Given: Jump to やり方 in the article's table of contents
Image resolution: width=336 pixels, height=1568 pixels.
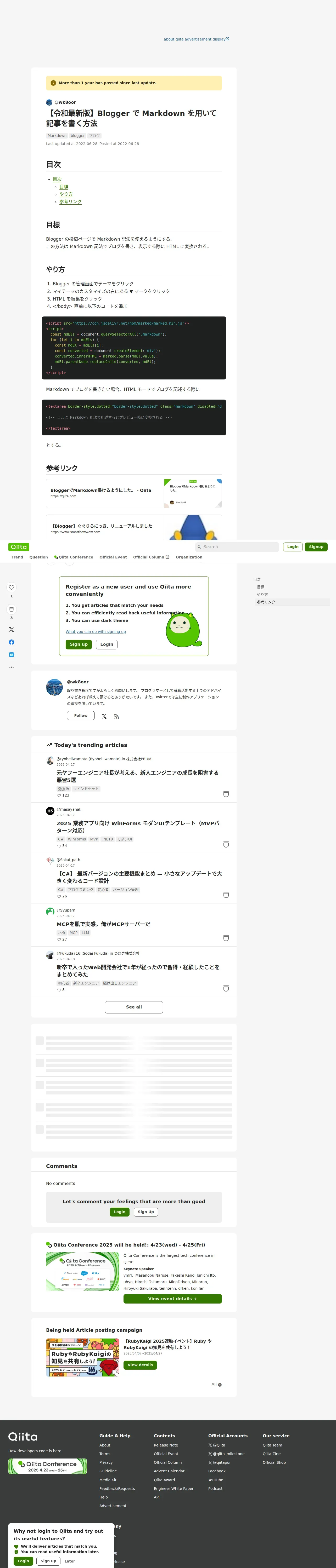Looking at the screenshot, I should 66,194.
